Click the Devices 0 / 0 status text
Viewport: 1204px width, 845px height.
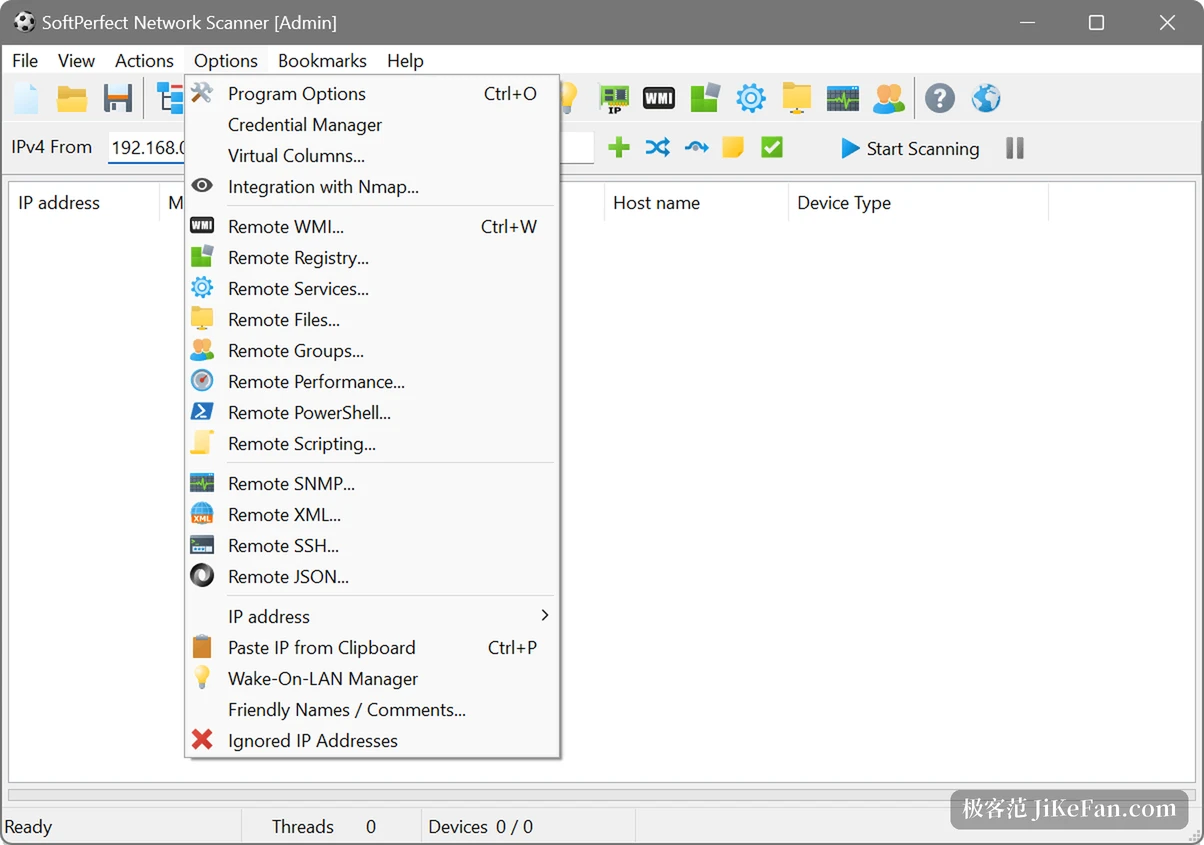(481, 827)
